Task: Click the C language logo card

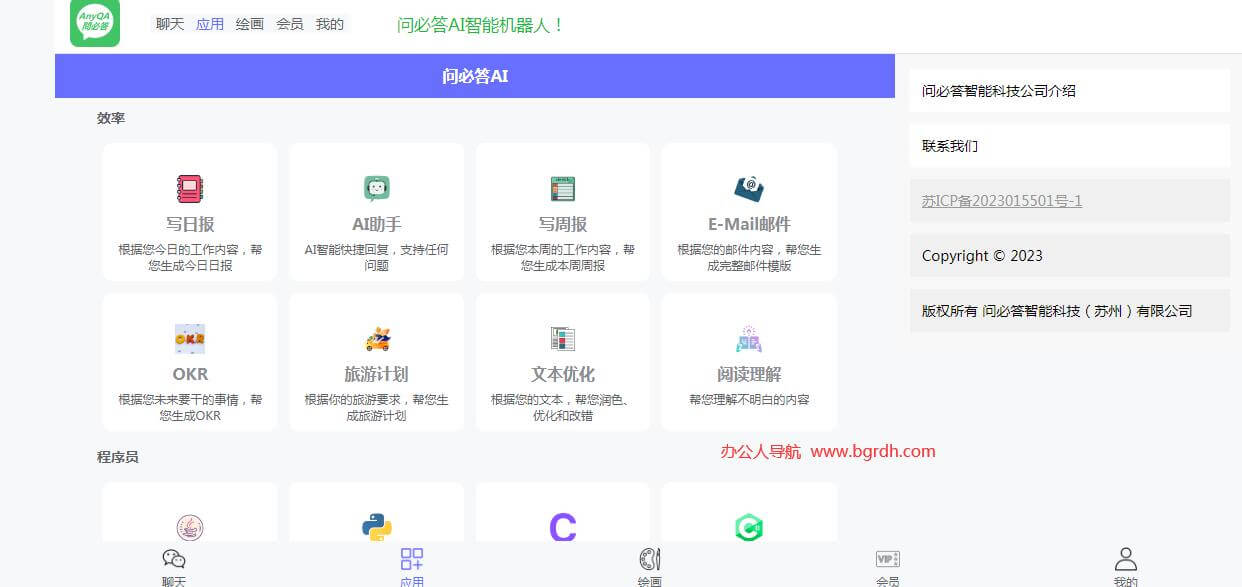Action: (x=562, y=525)
